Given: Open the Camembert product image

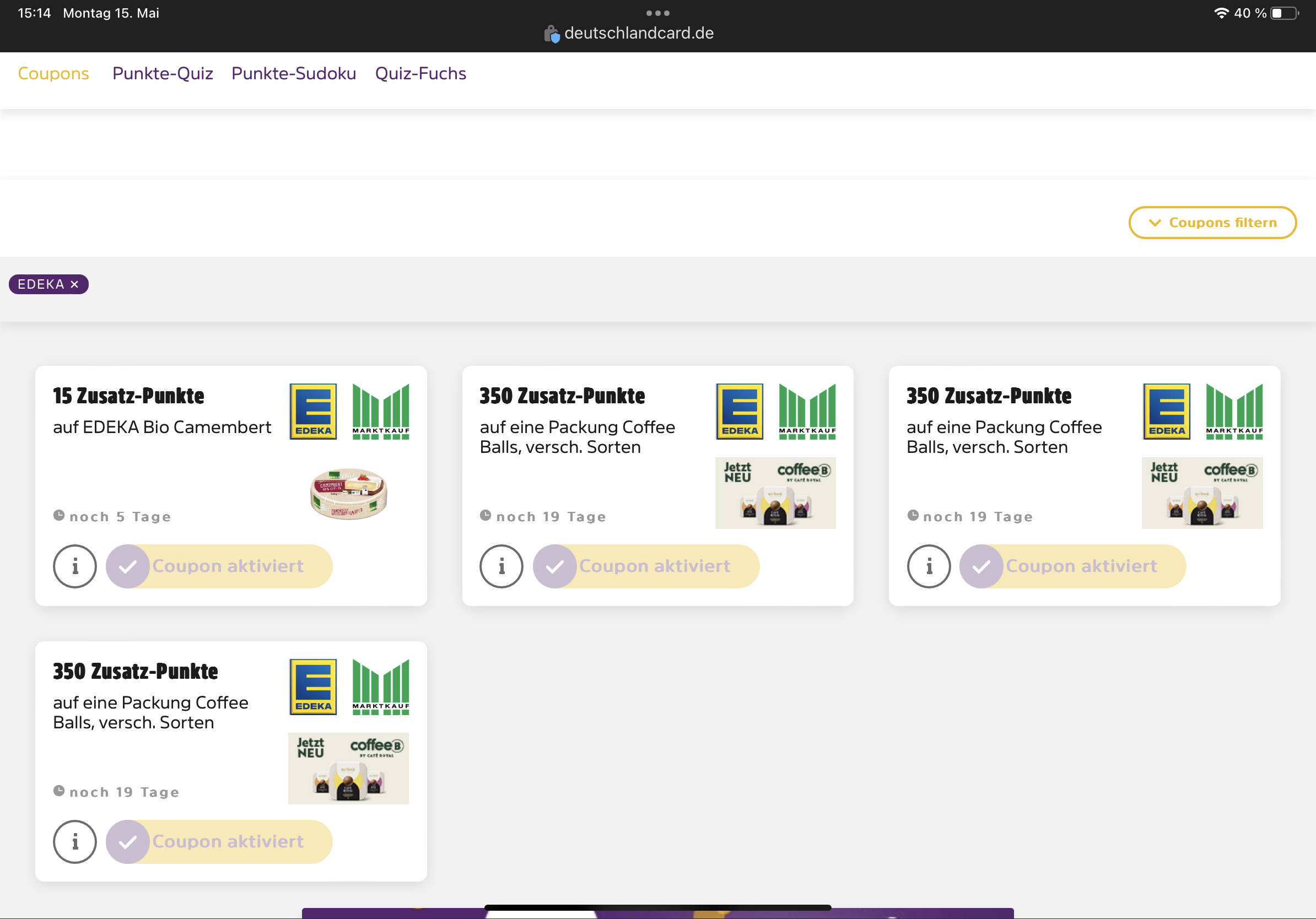Looking at the screenshot, I should pyautogui.click(x=348, y=493).
